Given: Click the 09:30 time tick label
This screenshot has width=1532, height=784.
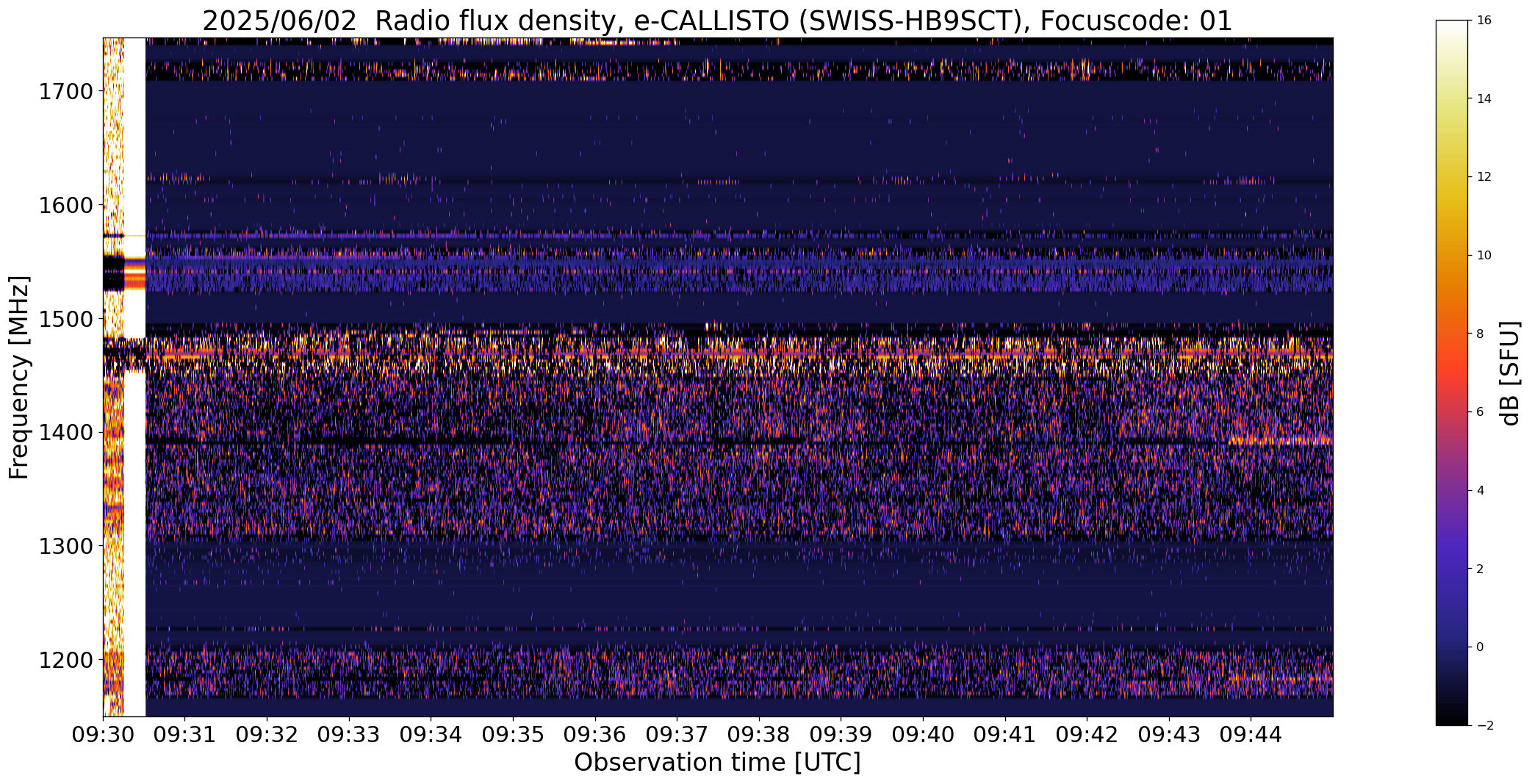Looking at the screenshot, I should point(103,734).
